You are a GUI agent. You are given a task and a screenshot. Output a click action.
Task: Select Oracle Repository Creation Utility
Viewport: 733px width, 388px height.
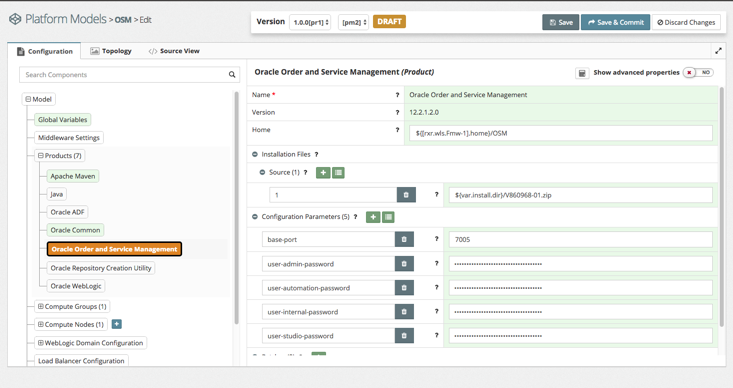[x=101, y=268]
